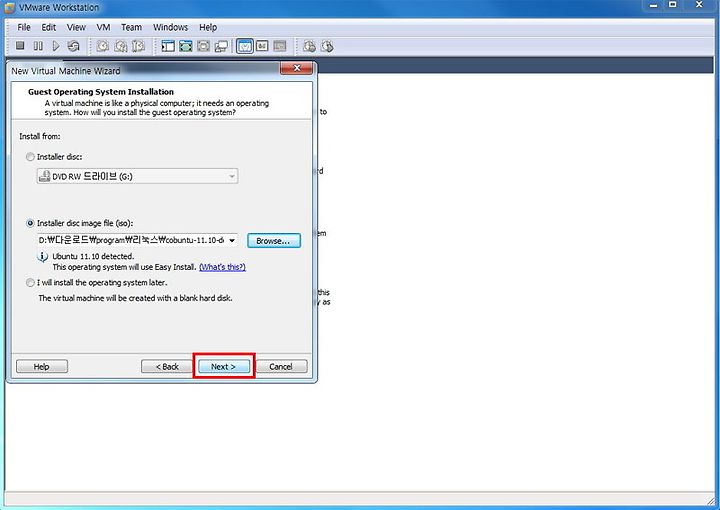Open the Snapshot Manager icon
The height and width of the screenshot is (510, 720).
coord(138,46)
